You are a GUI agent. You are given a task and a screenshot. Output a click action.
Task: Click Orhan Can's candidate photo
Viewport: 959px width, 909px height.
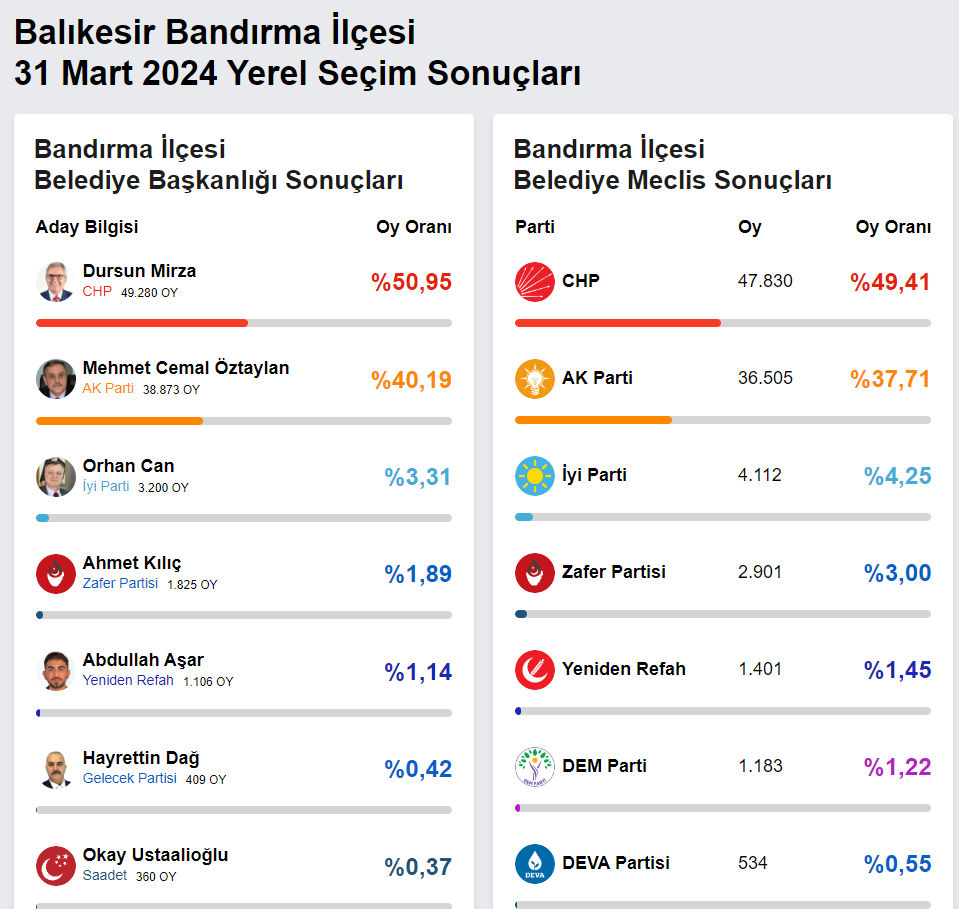56,477
